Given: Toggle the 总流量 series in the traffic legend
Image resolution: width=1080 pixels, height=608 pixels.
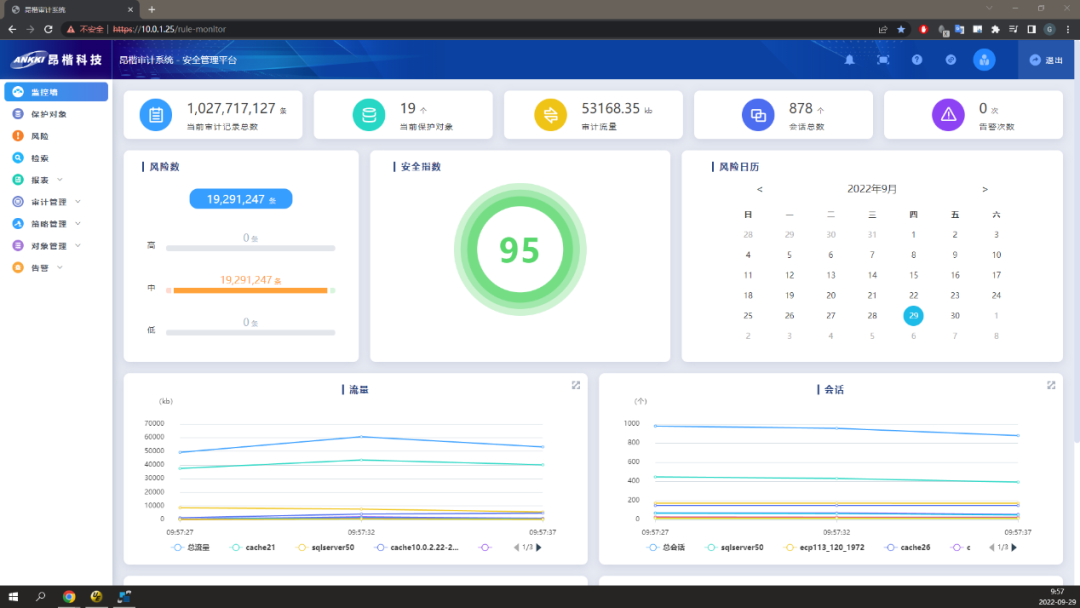Looking at the screenshot, I should 191,547.
